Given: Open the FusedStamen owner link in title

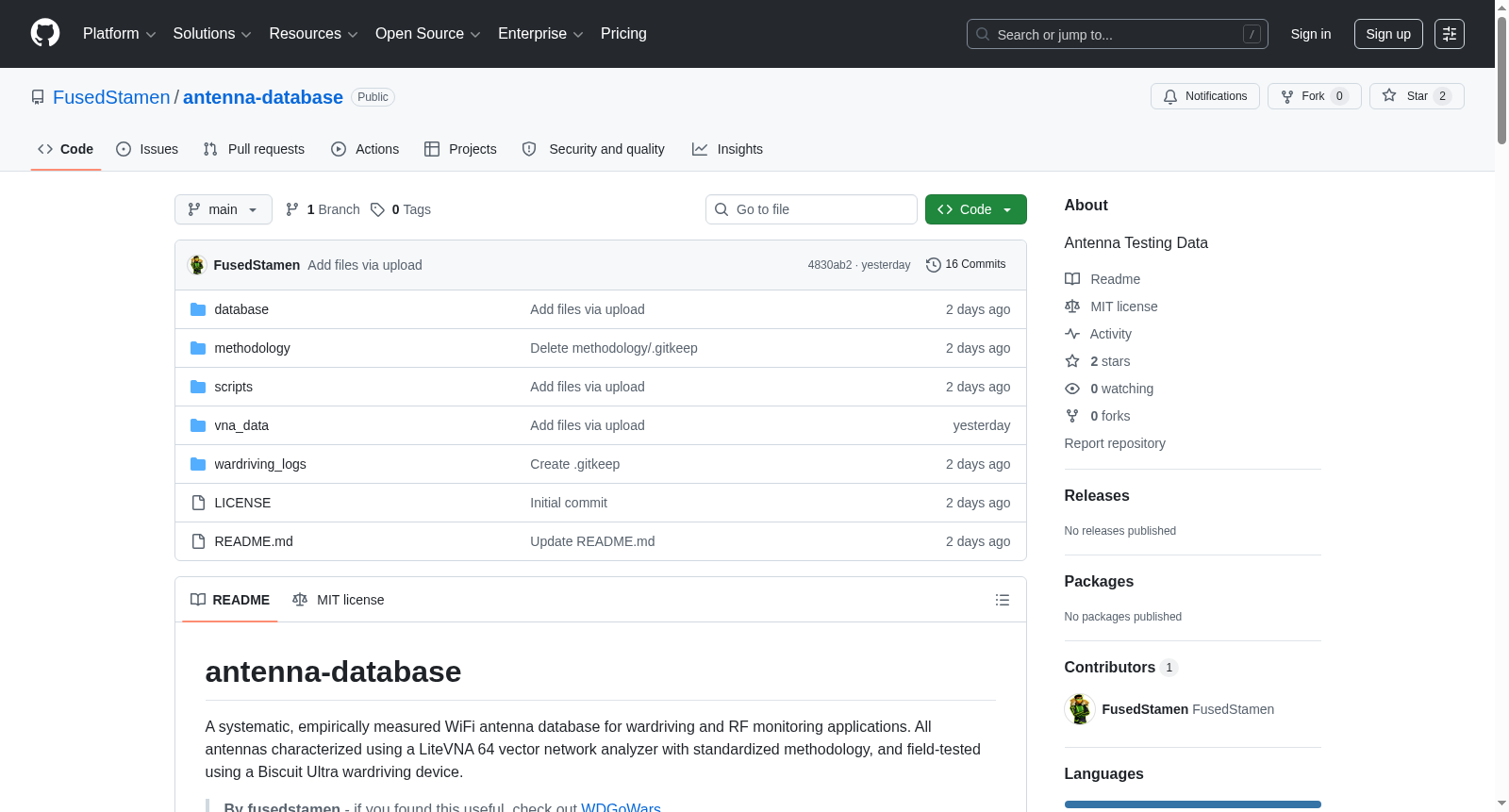Looking at the screenshot, I should tap(111, 97).
